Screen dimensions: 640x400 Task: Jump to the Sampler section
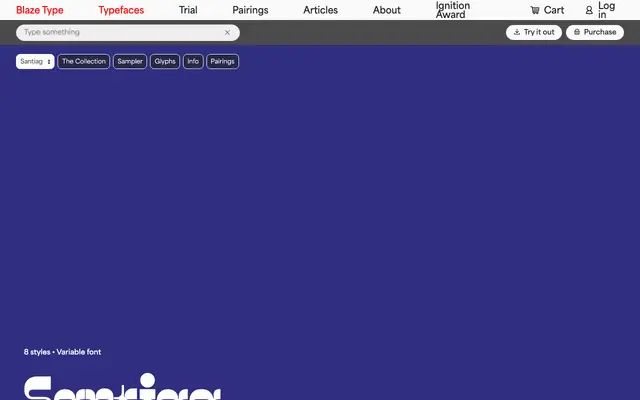pyautogui.click(x=130, y=62)
